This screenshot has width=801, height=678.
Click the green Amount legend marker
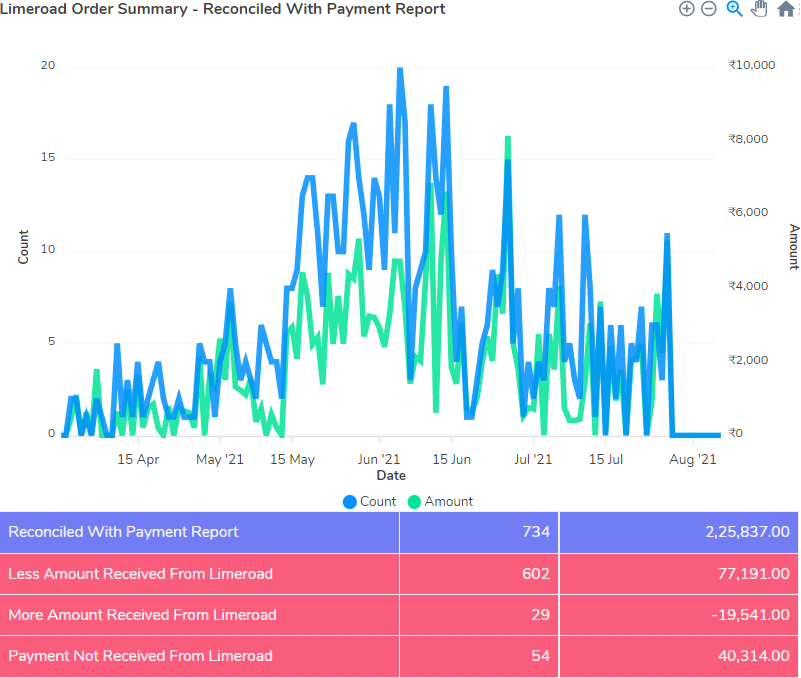click(414, 502)
